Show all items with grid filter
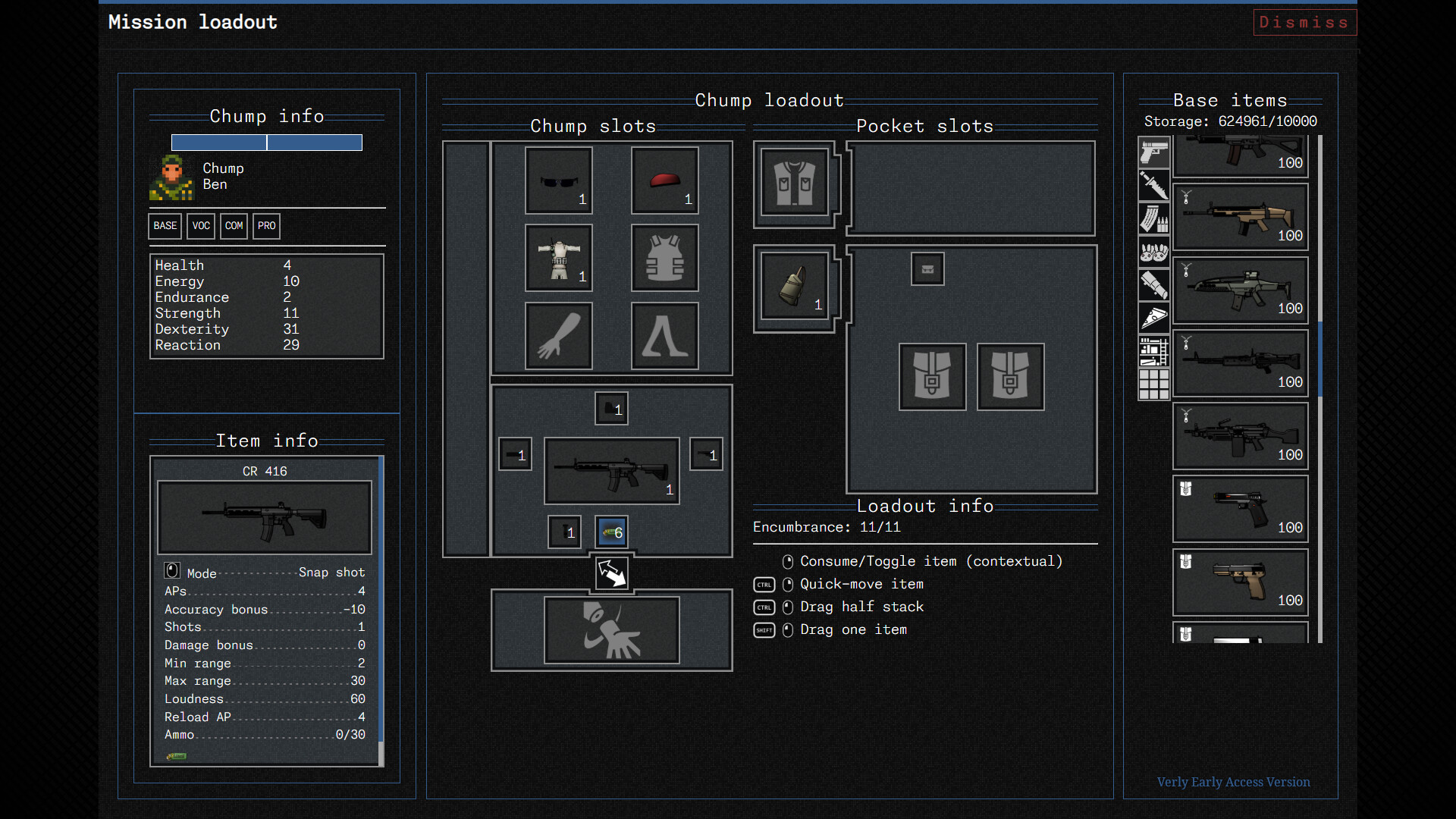The width and height of the screenshot is (1456, 819). point(1153,384)
